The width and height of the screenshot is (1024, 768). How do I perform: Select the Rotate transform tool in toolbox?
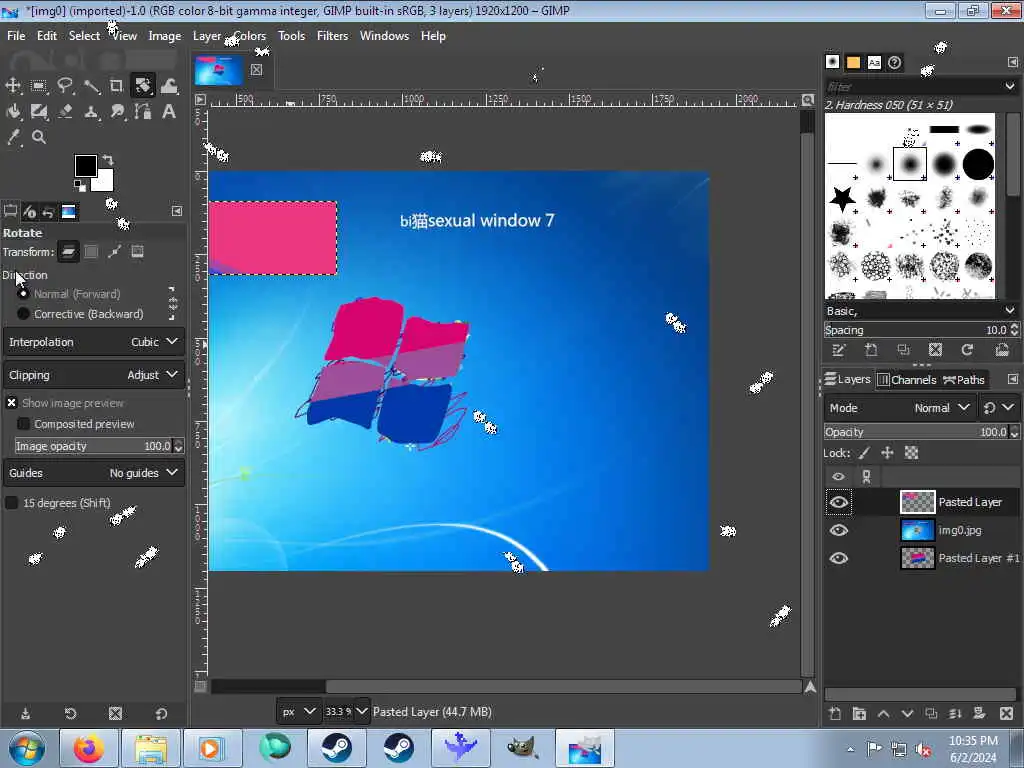(x=142, y=86)
